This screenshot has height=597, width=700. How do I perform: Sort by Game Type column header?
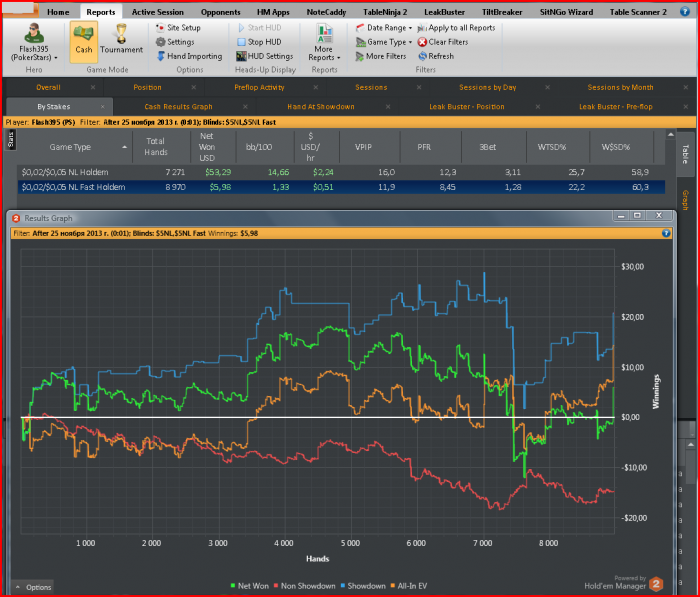(75, 147)
